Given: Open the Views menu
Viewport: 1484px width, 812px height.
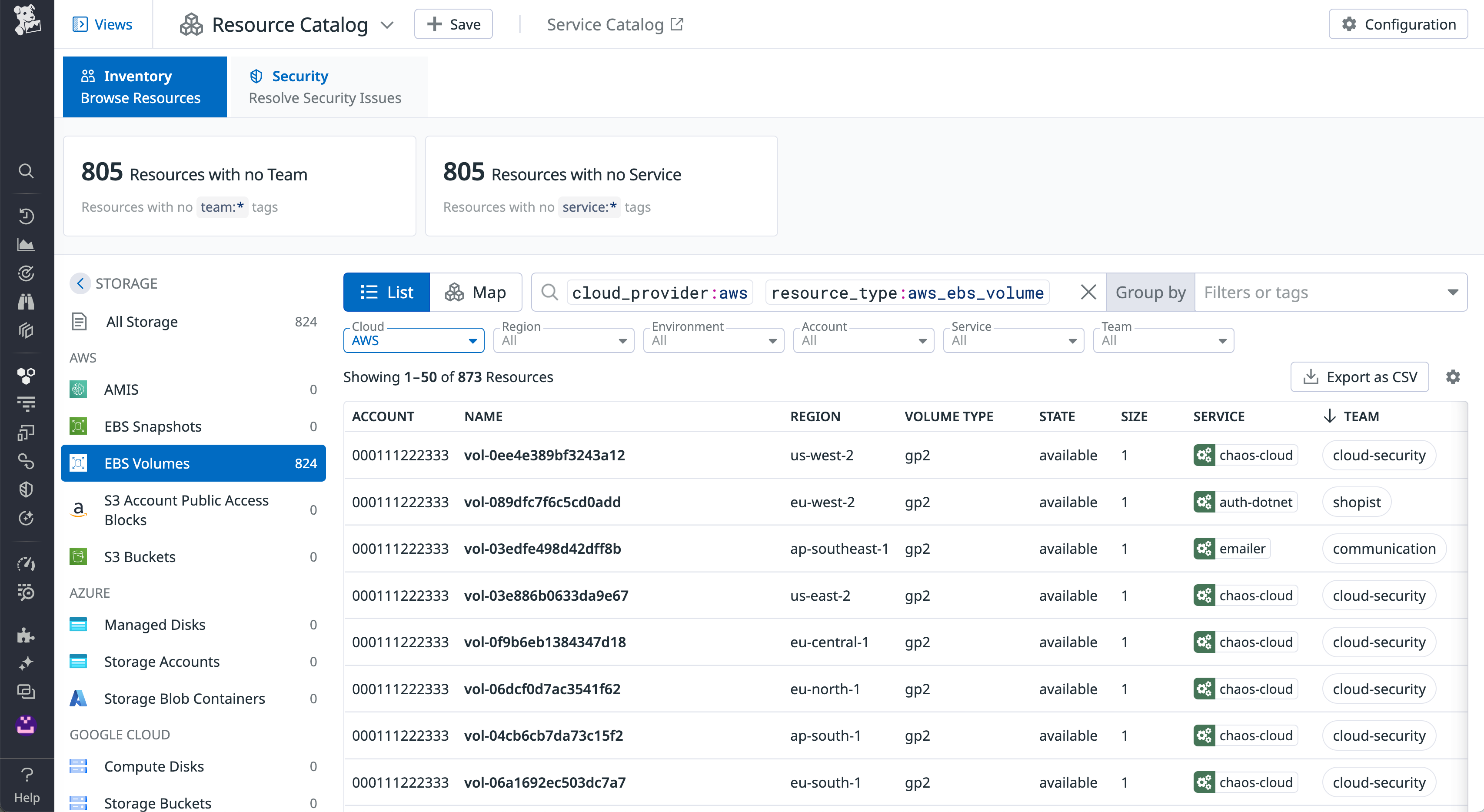Looking at the screenshot, I should [103, 24].
